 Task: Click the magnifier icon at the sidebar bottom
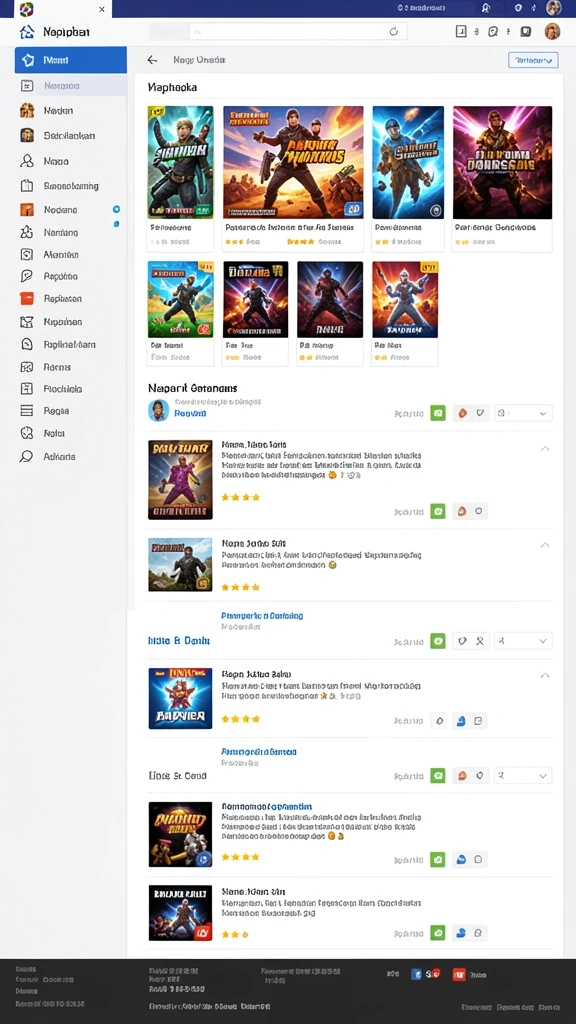click(26, 456)
